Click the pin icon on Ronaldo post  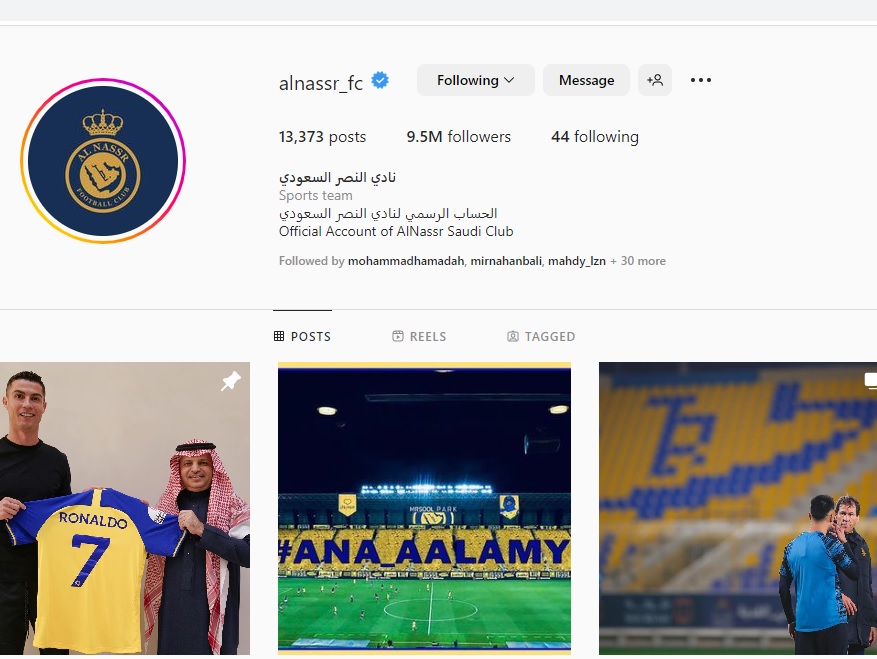pos(230,381)
